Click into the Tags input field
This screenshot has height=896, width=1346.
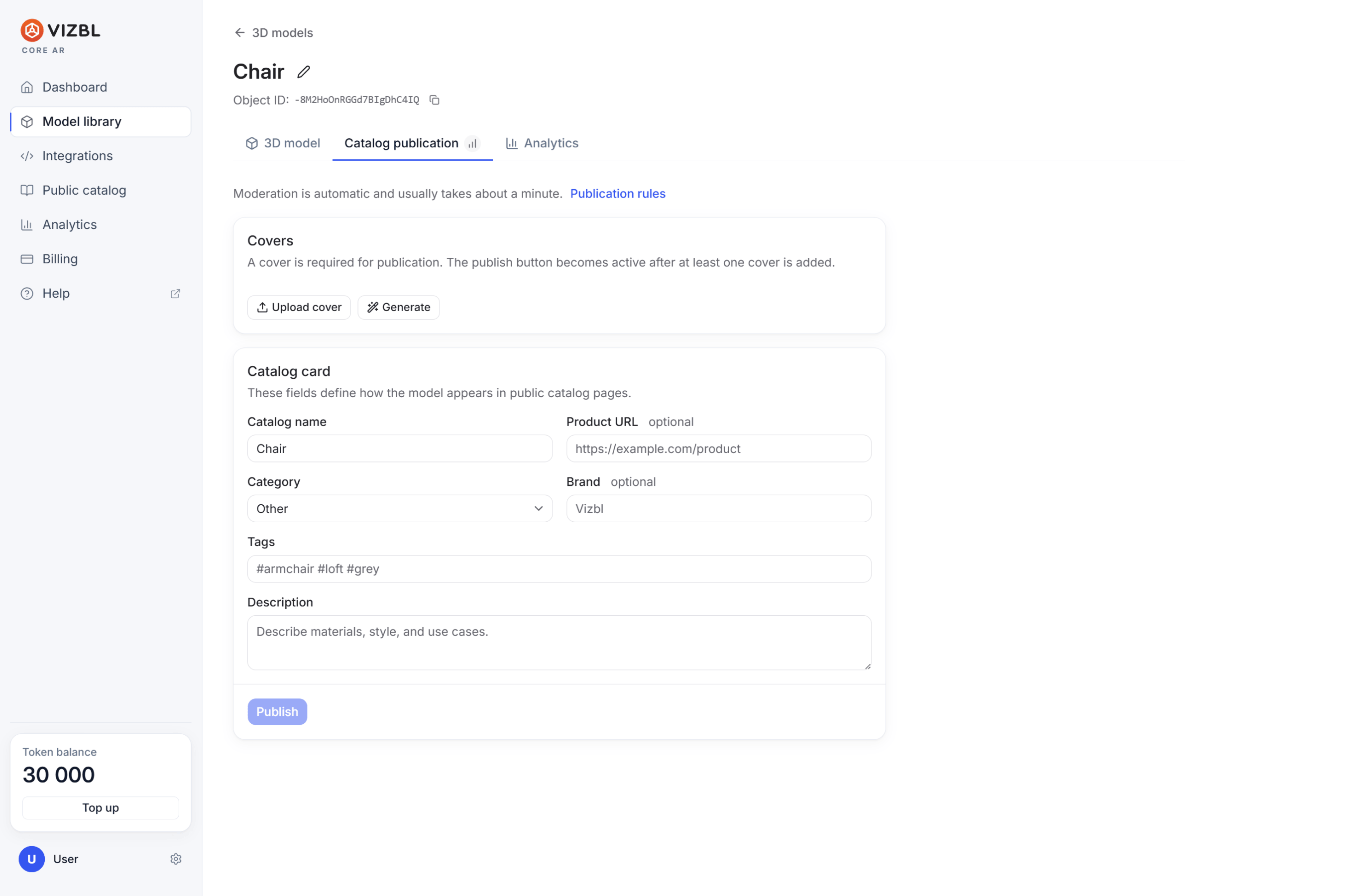560,568
